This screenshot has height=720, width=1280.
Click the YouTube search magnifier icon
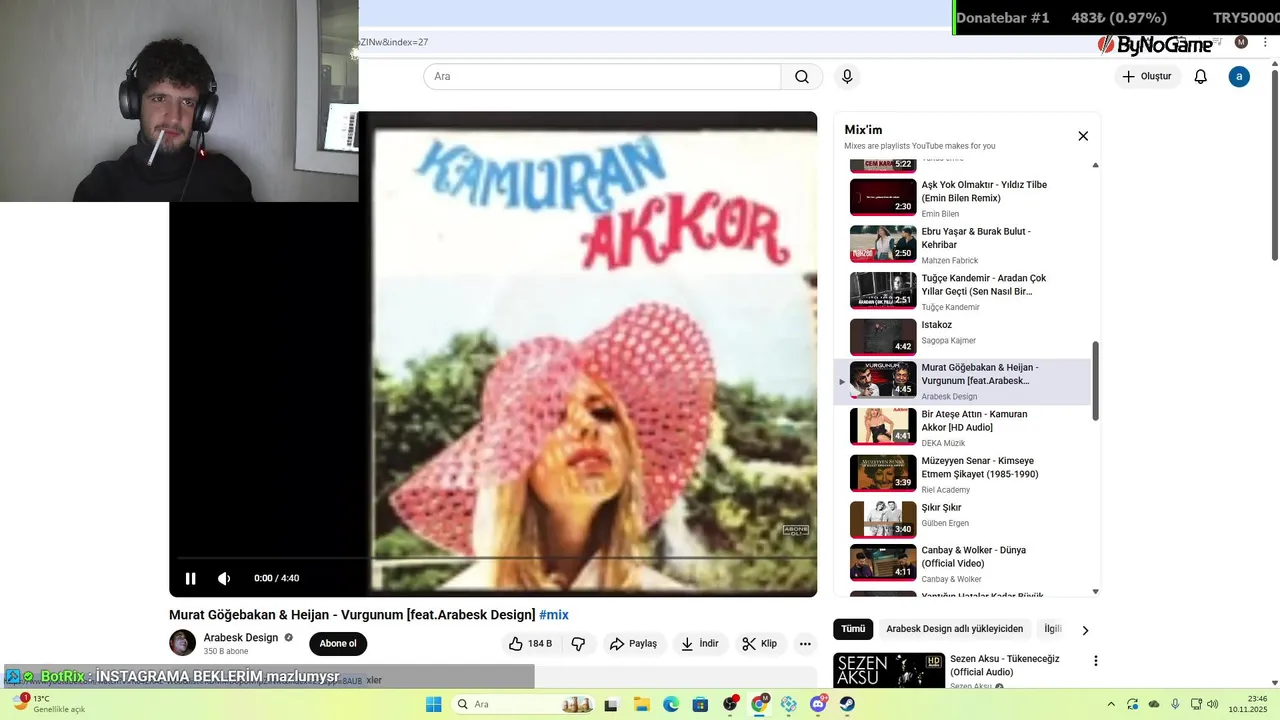tap(802, 77)
